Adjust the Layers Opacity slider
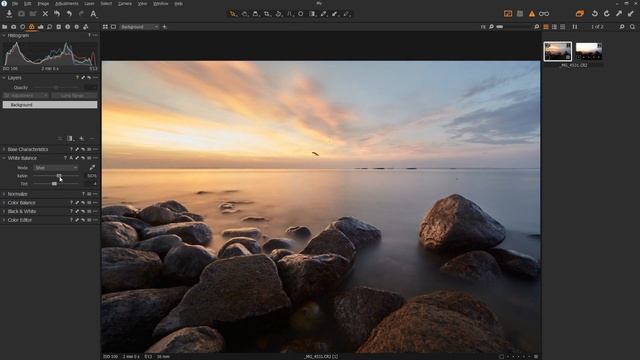640x360 pixels. pyautogui.click(x=57, y=87)
